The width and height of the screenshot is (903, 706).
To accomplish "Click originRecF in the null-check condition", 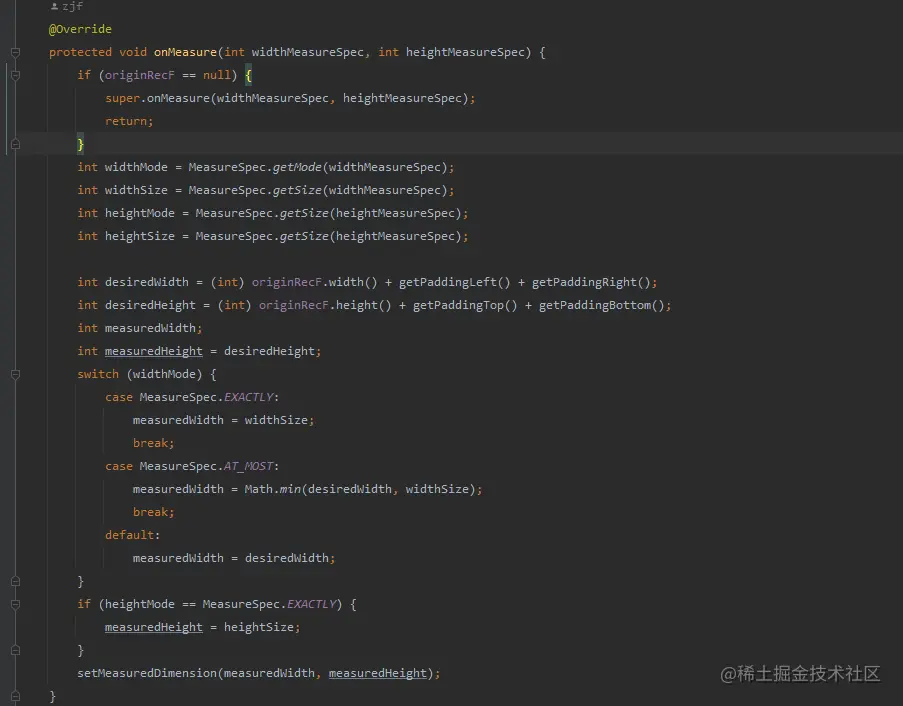I will point(139,75).
